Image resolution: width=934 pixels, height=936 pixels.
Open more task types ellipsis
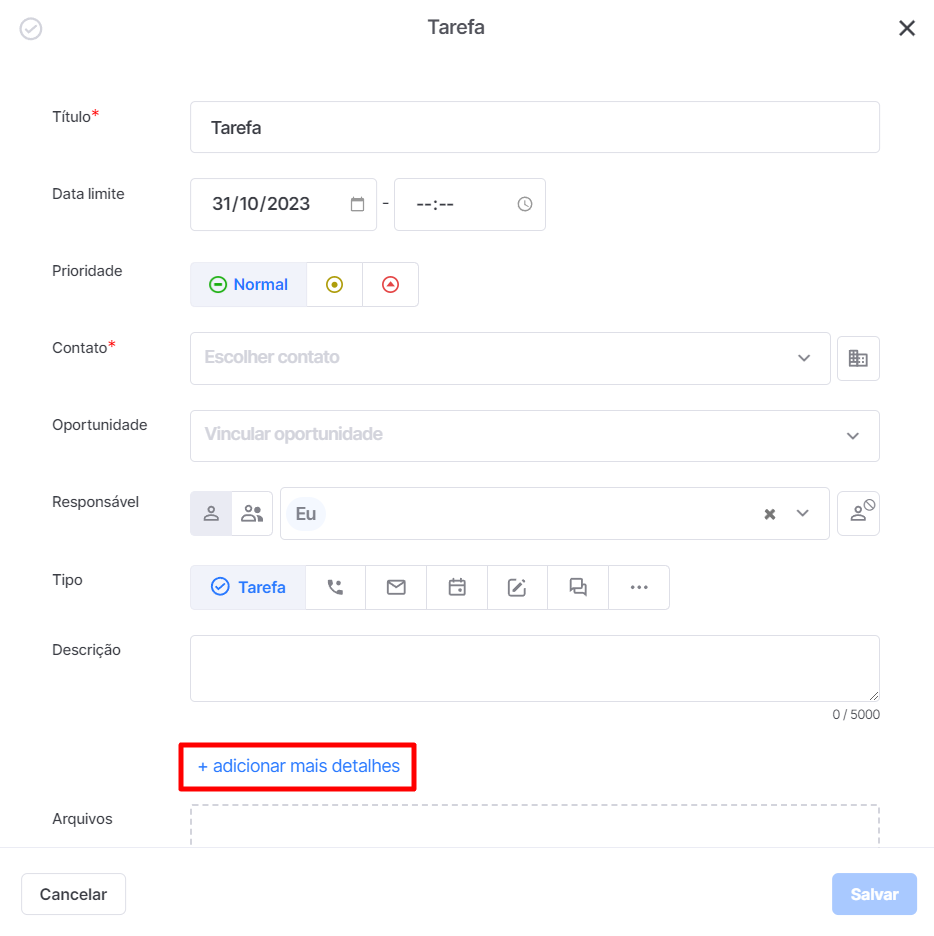click(639, 587)
